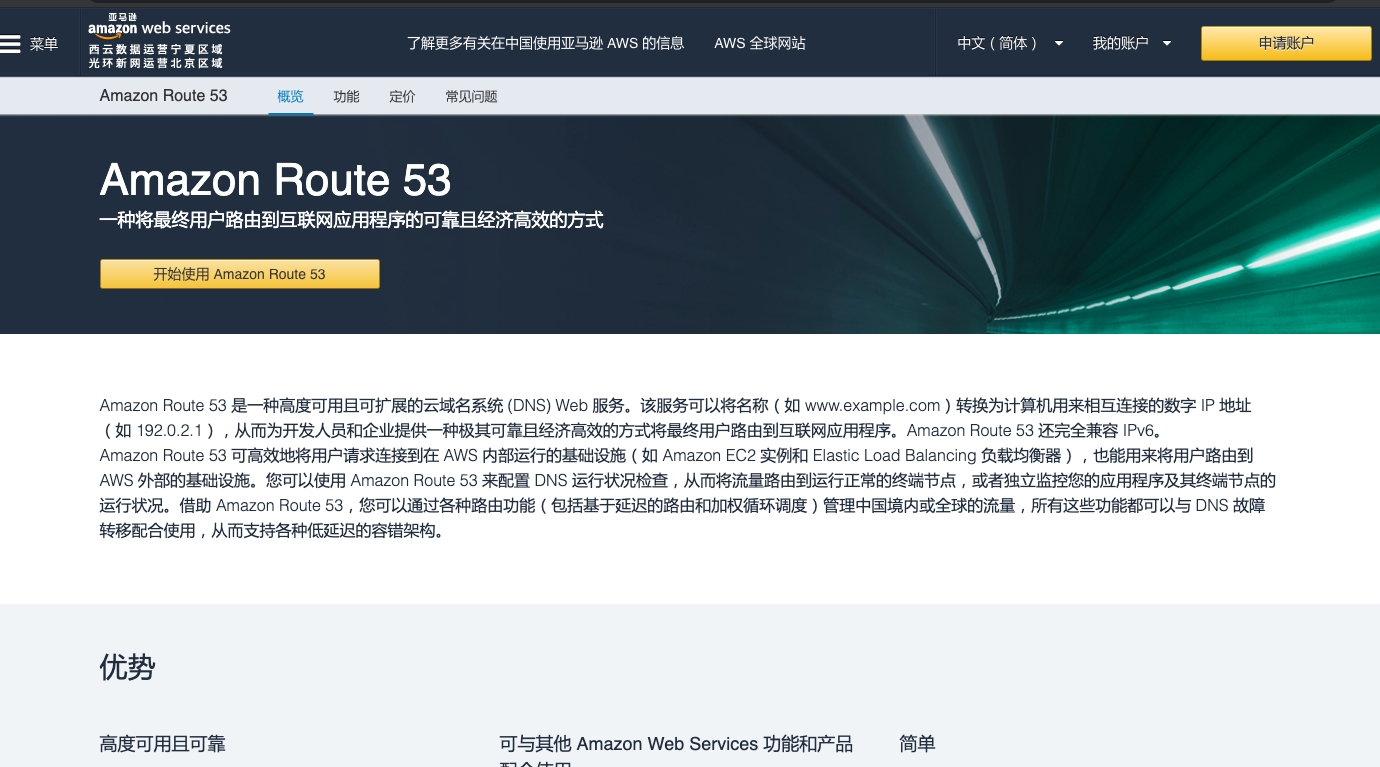This screenshot has height=767, width=1380.
Task: Click 西云数据运营宁夏区域 text under logo
Action: (155, 49)
